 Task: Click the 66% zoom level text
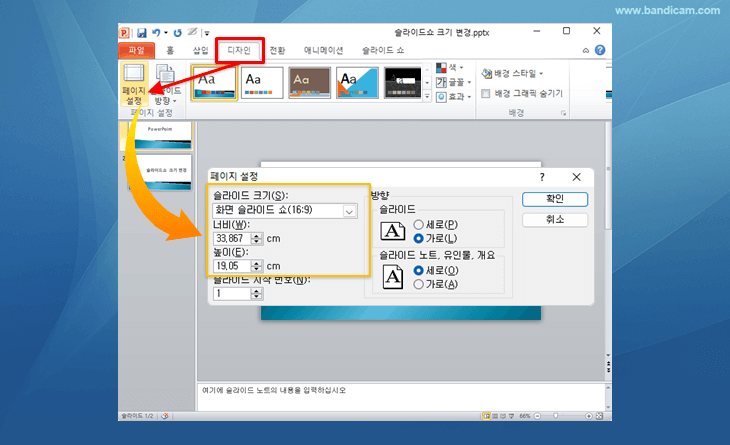coord(525,416)
